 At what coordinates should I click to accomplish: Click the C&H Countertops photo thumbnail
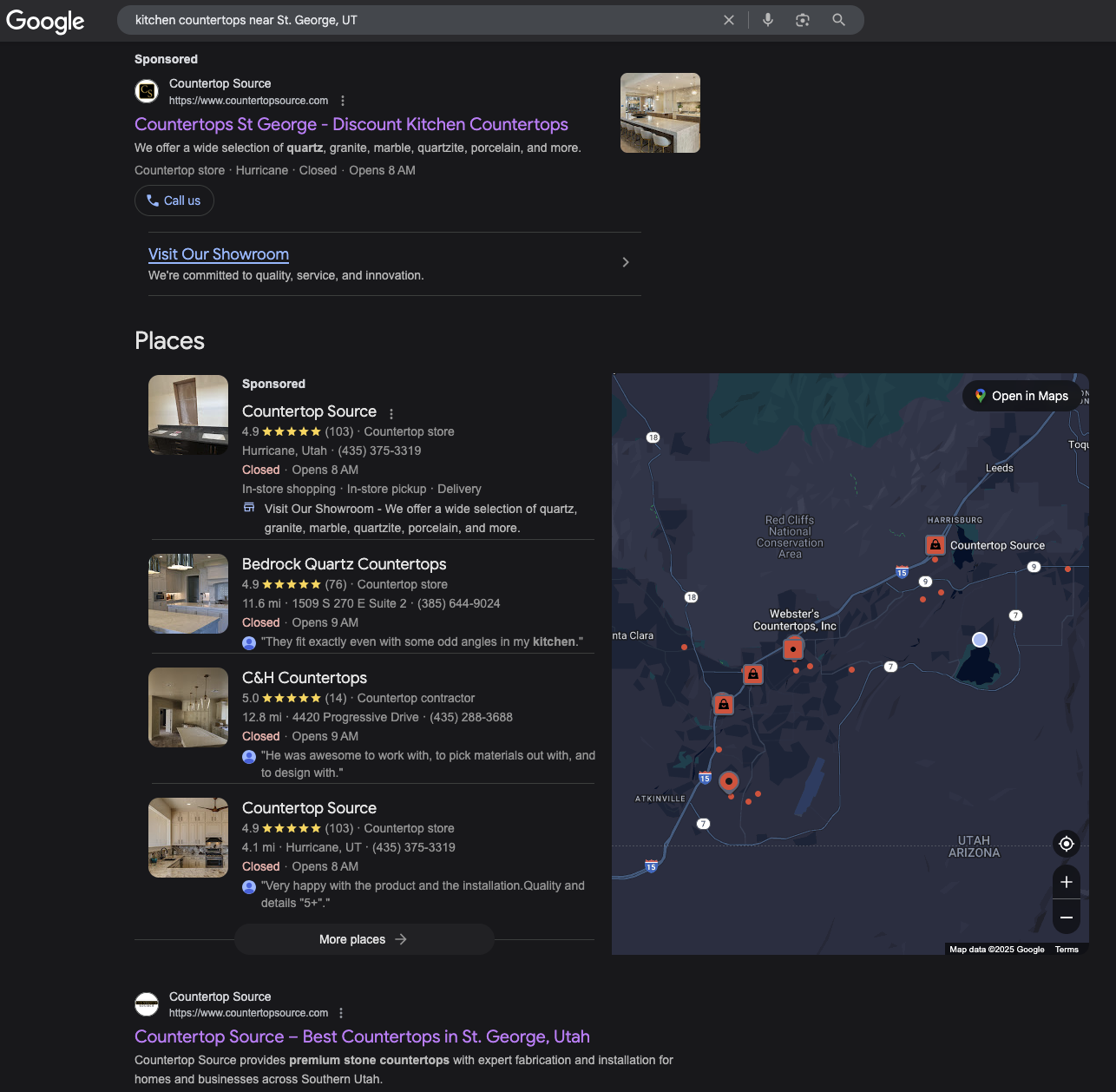point(188,707)
